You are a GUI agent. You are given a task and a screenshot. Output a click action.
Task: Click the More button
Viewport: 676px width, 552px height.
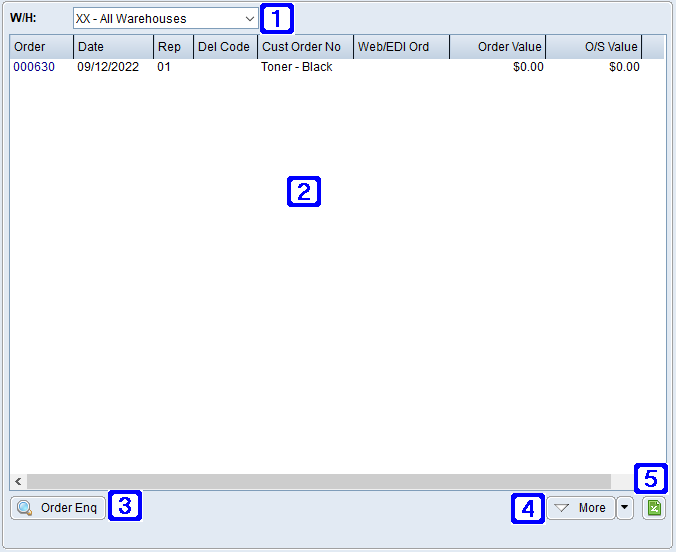pyautogui.click(x=581, y=508)
